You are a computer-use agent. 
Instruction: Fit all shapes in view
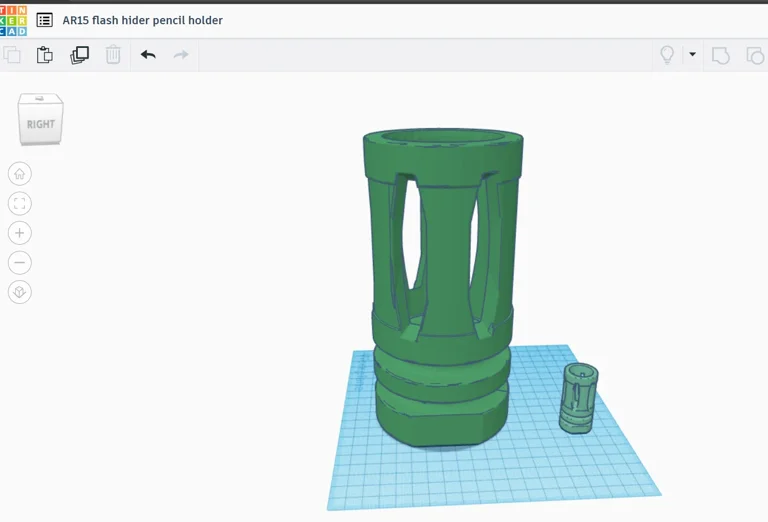click(x=19, y=204)
